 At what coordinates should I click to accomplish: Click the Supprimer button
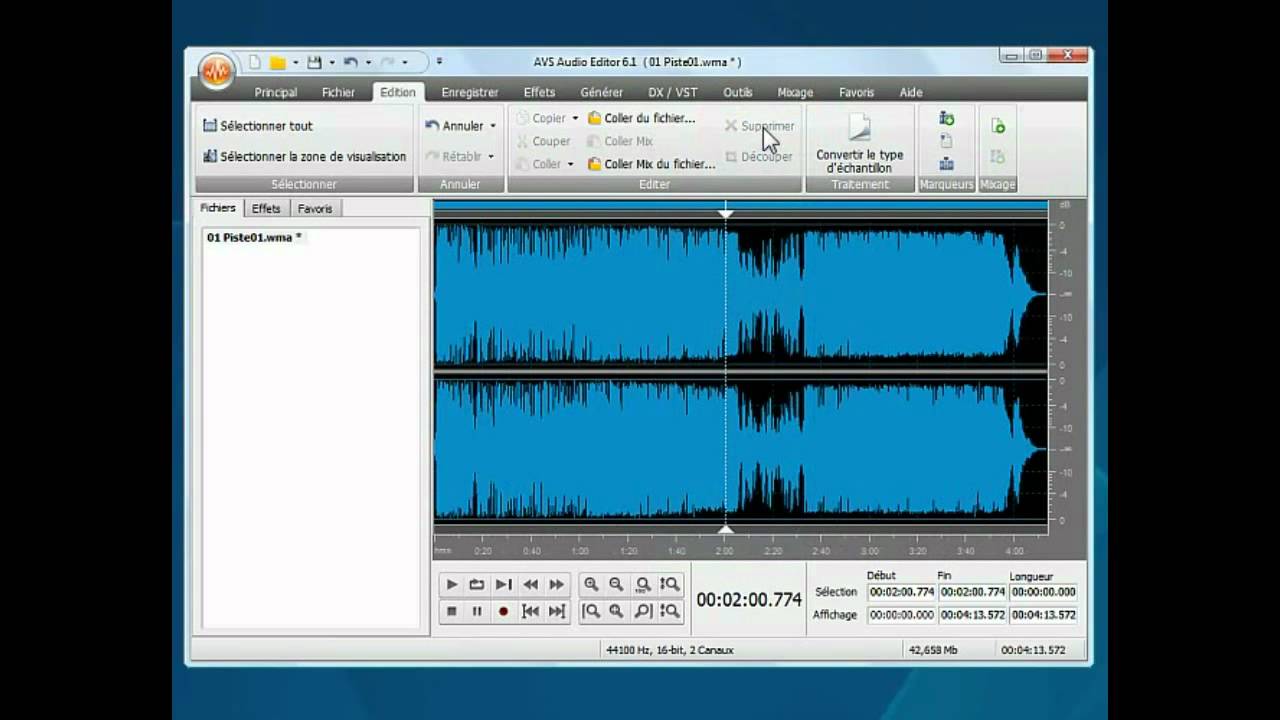coord(760,126)
